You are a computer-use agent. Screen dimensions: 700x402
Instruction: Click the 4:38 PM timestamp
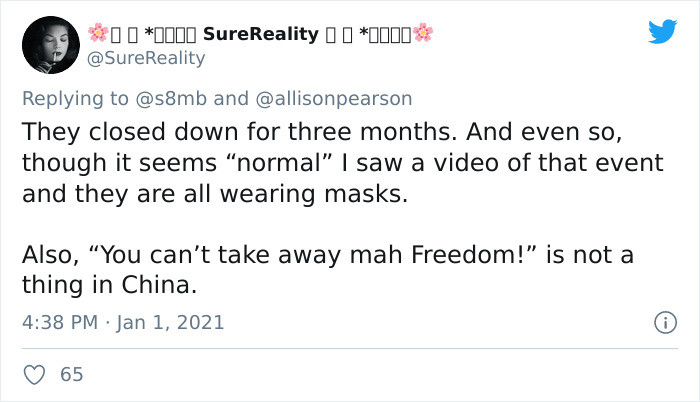click(59, 322)
